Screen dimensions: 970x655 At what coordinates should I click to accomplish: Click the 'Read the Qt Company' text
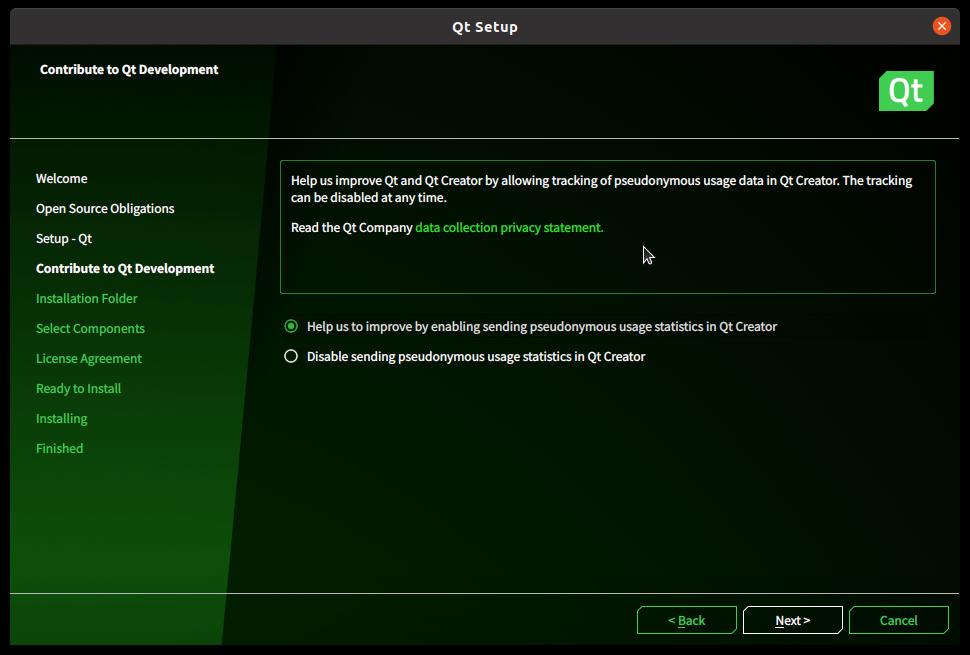tap(351, 228)
